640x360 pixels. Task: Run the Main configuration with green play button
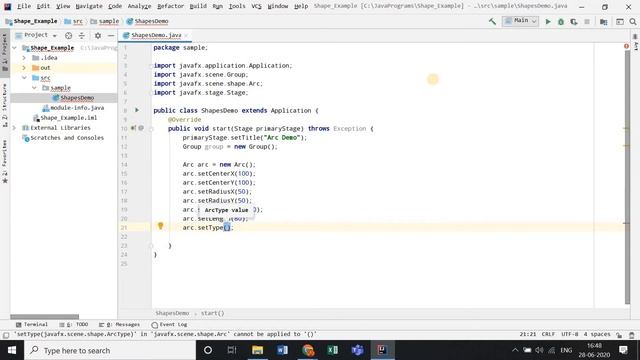[x=548, y=22]
